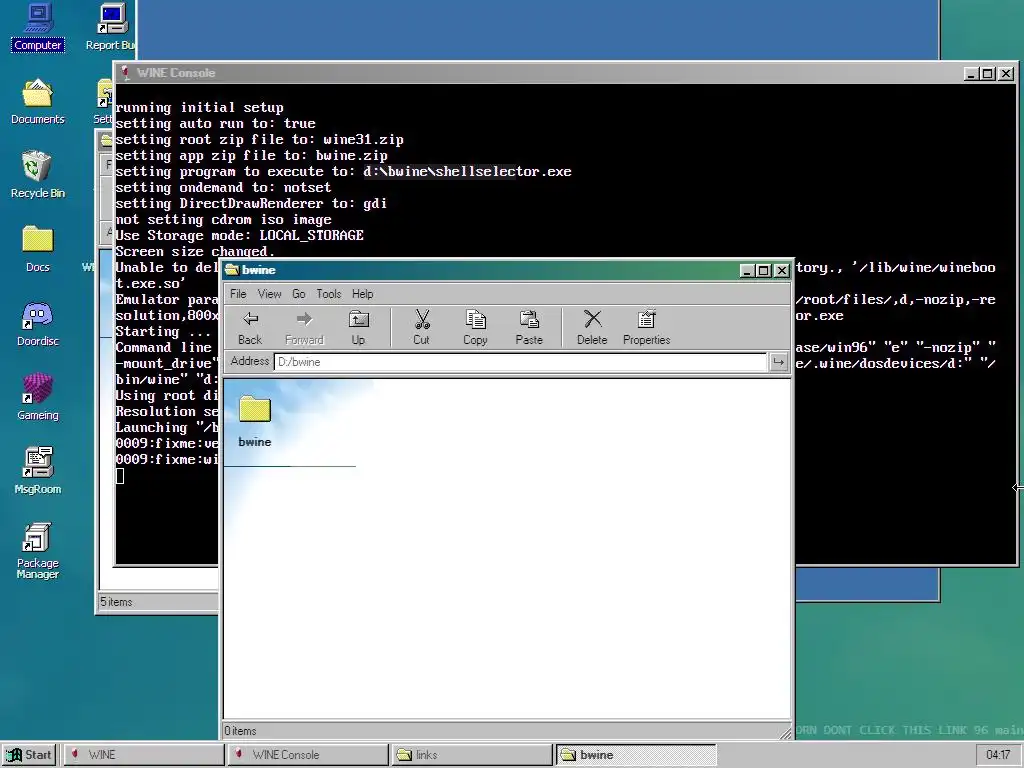
Task: Click the Go arrow beside Address bar
Action: click(778, 362)
